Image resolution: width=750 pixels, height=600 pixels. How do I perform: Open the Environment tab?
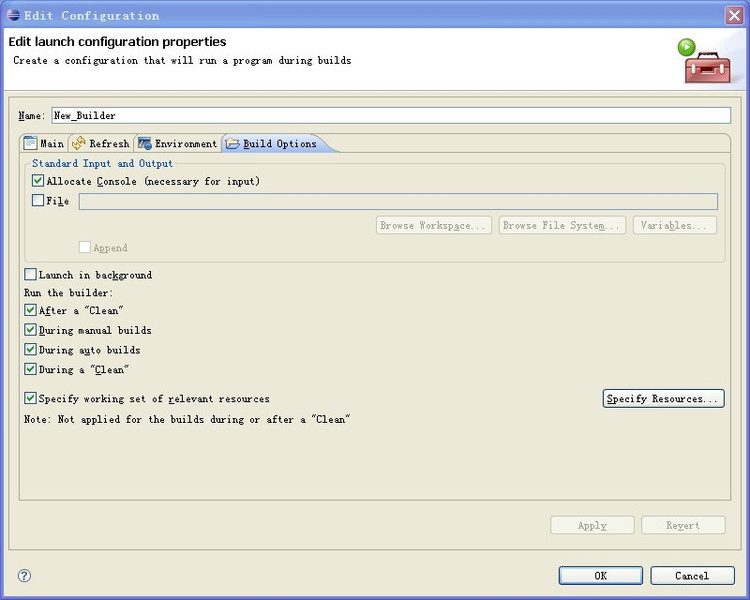point(177,144)
